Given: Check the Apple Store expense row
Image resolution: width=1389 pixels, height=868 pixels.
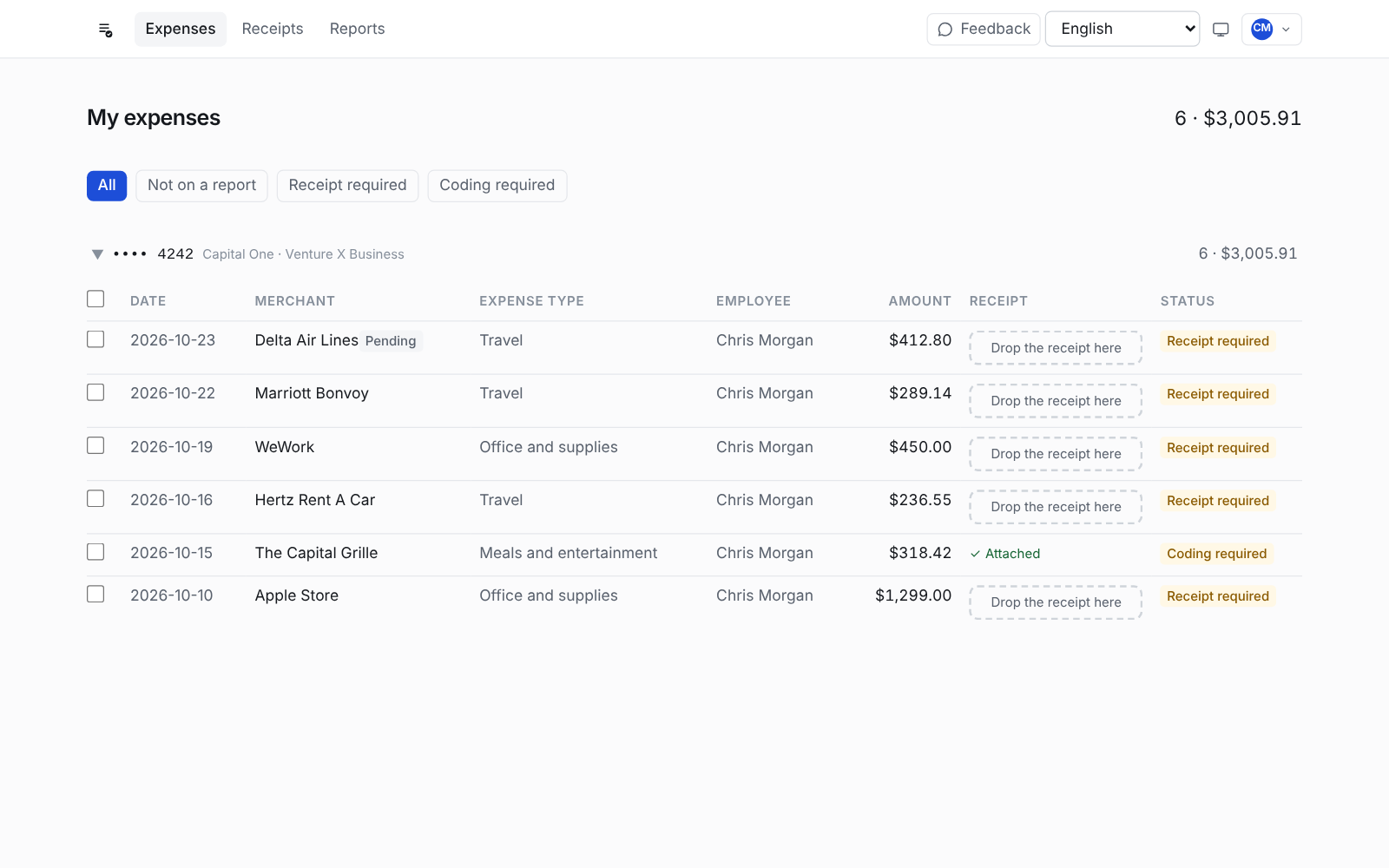Looking at the screenshot, I should (95, 594).
